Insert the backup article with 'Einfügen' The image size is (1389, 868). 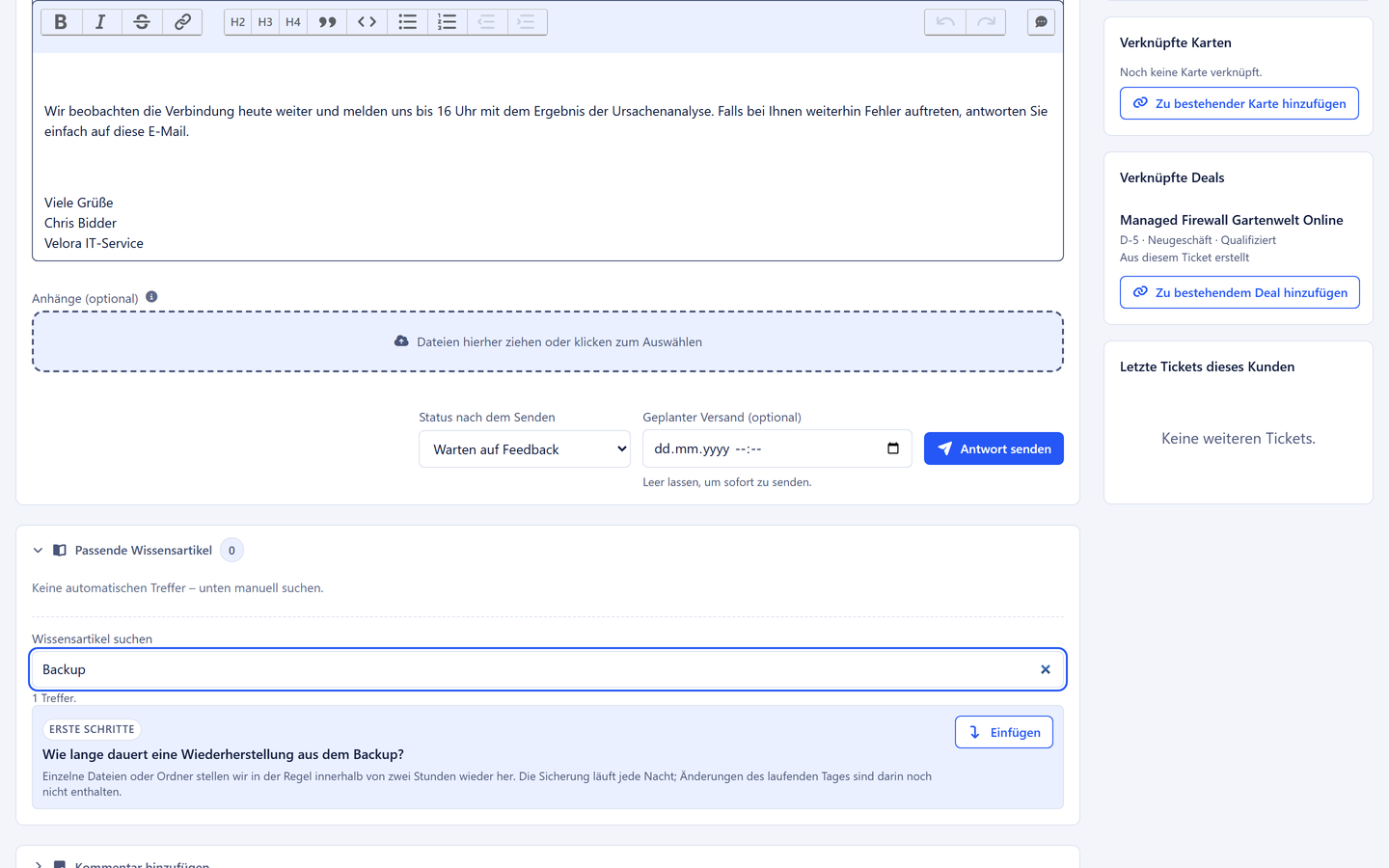(x=1004, y=732)
